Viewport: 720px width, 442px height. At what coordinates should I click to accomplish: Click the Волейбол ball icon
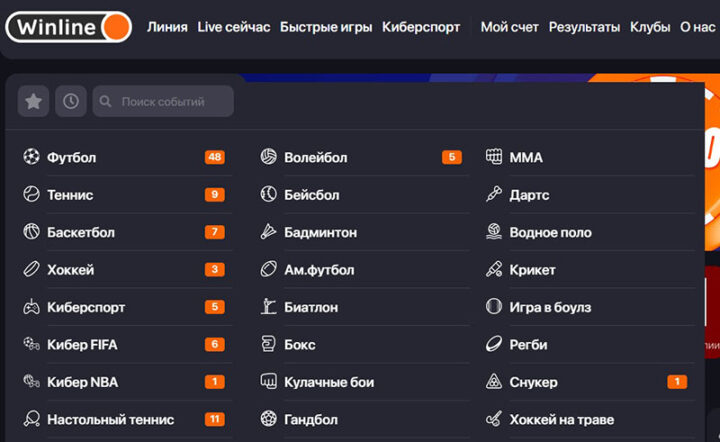pyautogui.click(x=269, y=157)
